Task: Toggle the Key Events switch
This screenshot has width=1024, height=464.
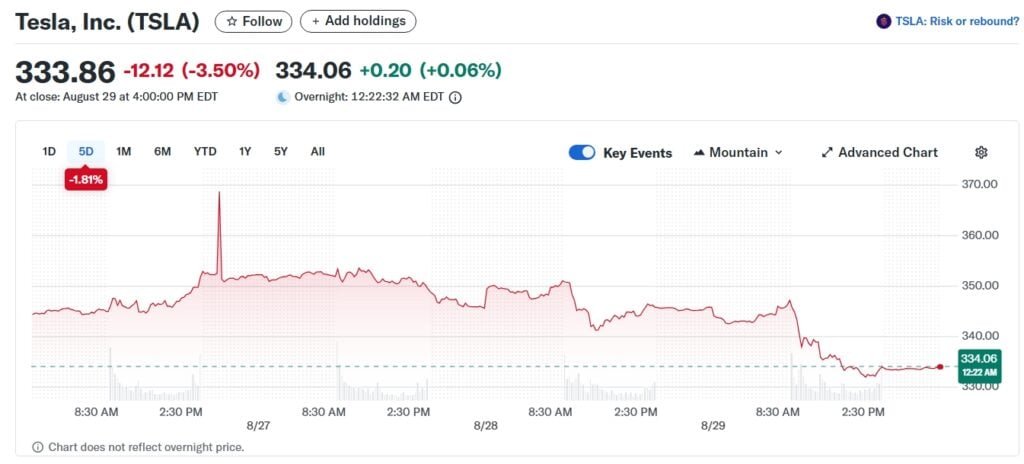Action: (x=582, y=153)
